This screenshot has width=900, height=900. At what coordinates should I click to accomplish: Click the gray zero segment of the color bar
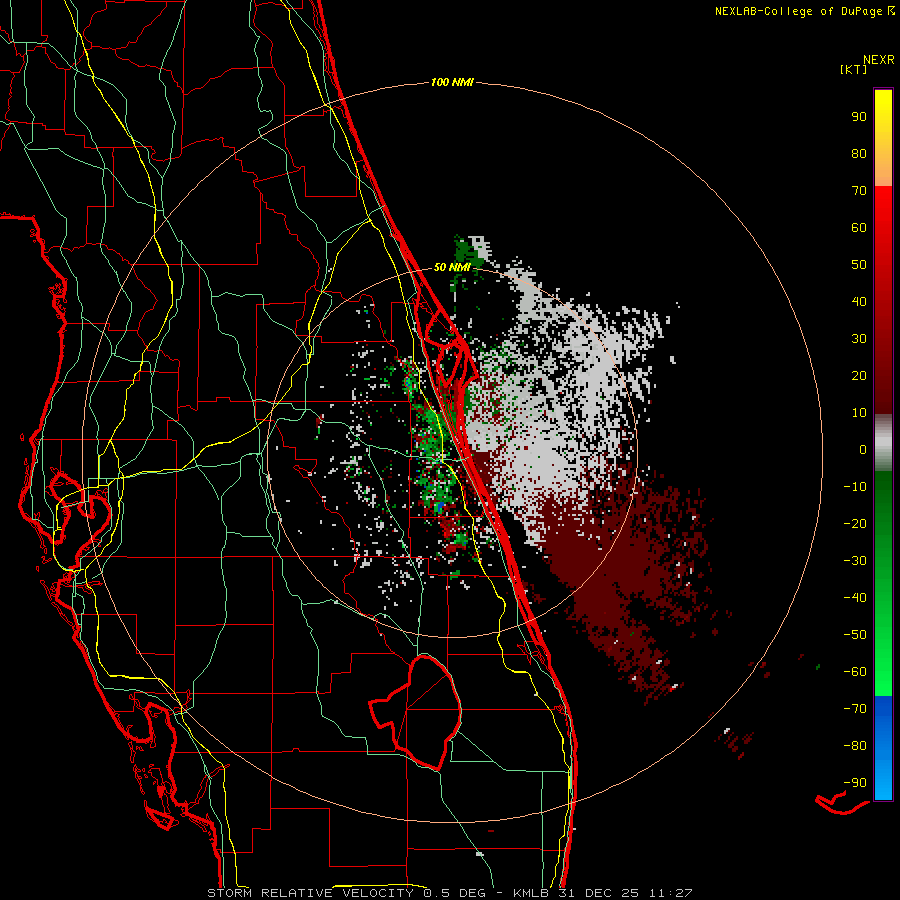pyautogui.click(x=883, y=443)
